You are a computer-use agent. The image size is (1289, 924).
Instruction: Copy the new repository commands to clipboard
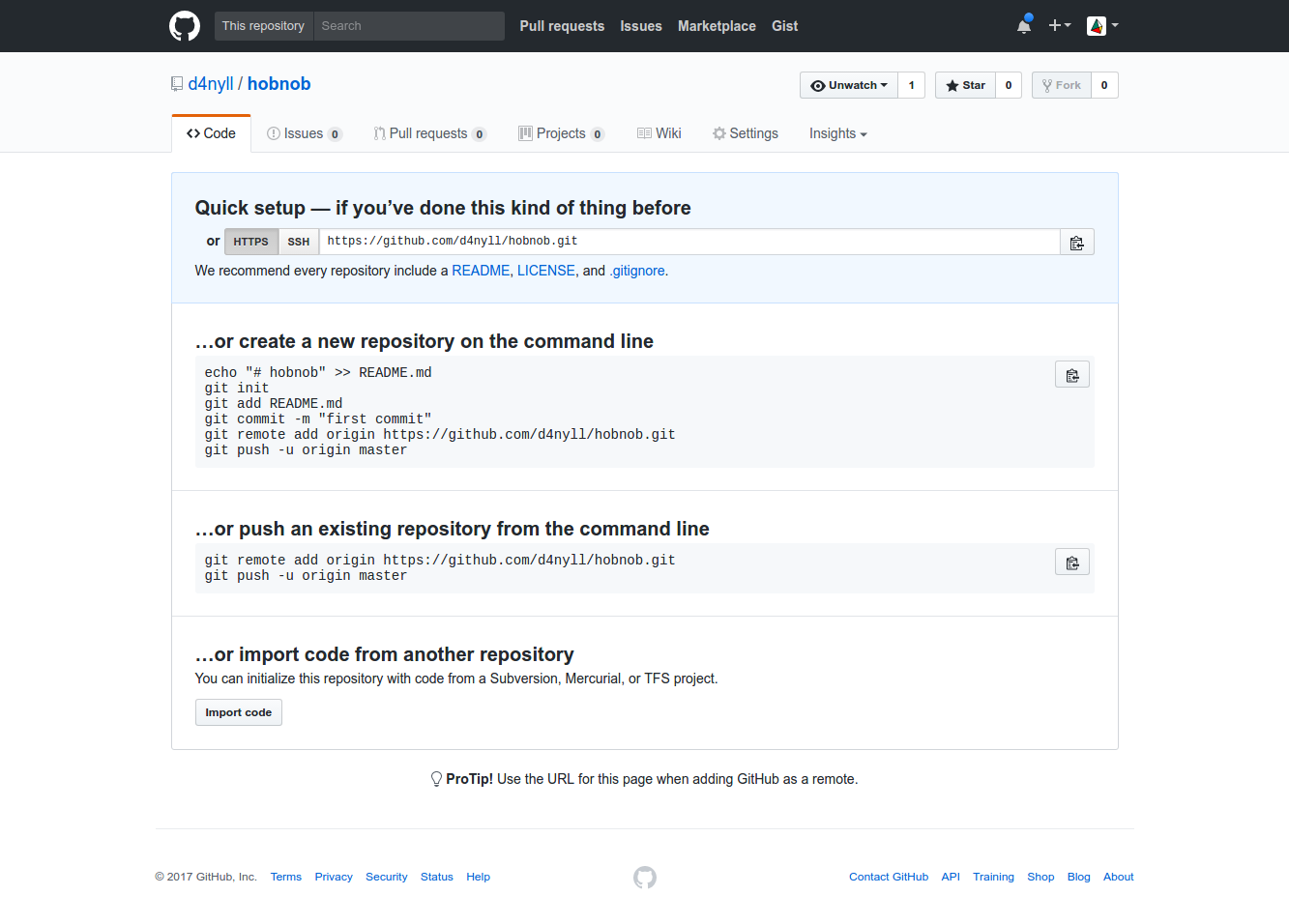tap(1071, 375)
